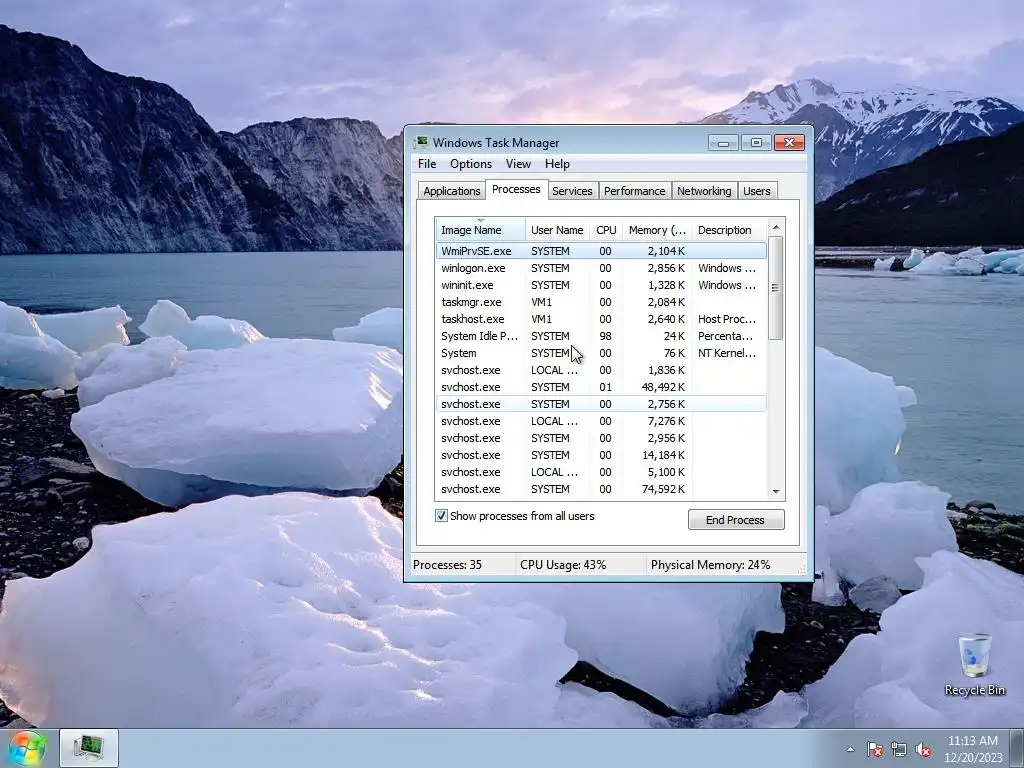
Task: Select the taskmgr.exe process
Action: tap(601, 302)
